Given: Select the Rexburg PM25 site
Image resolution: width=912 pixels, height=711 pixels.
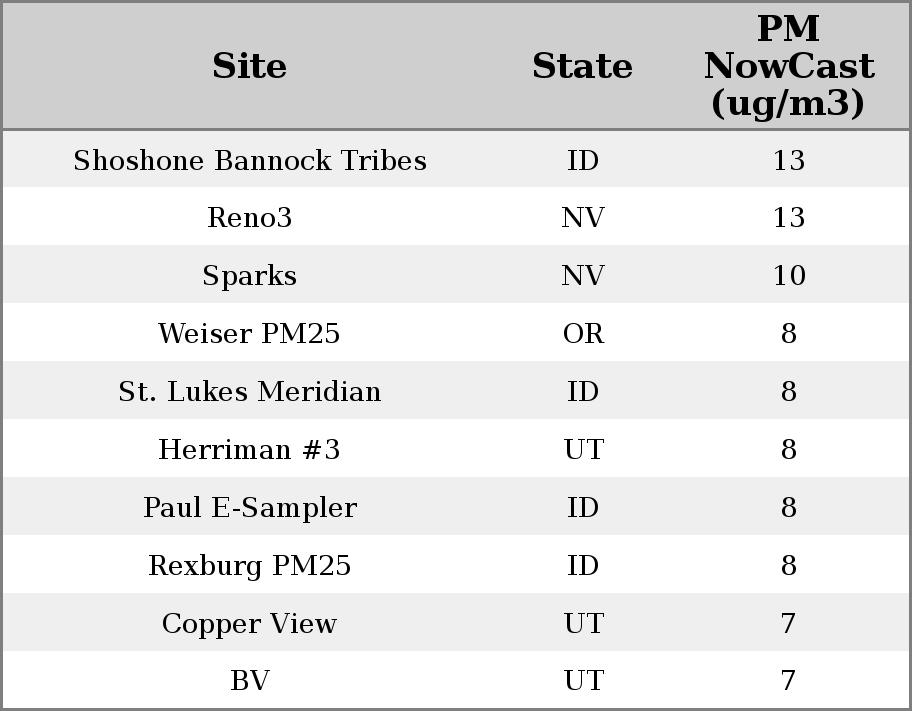Looking at the screenshot, I should (249, 566).
